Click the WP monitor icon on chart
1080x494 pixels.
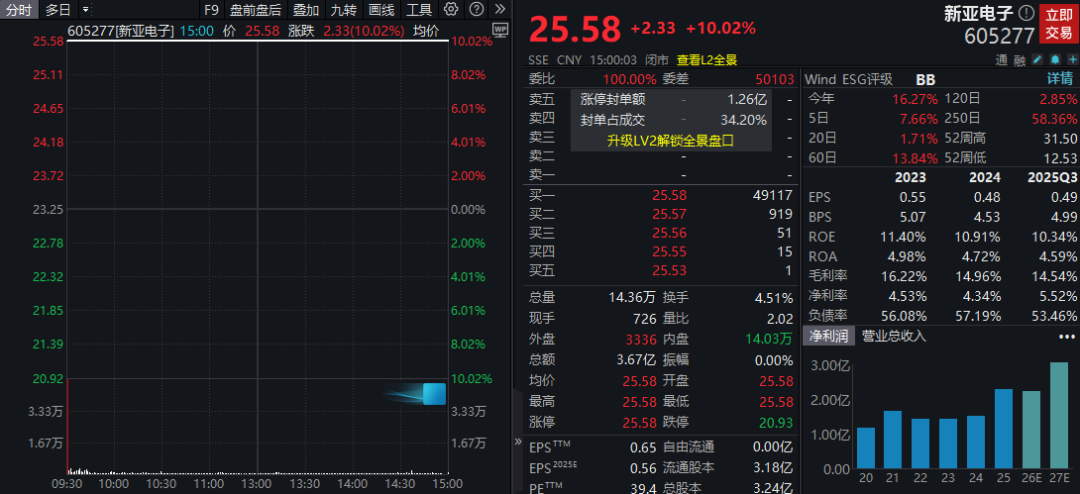501,30
